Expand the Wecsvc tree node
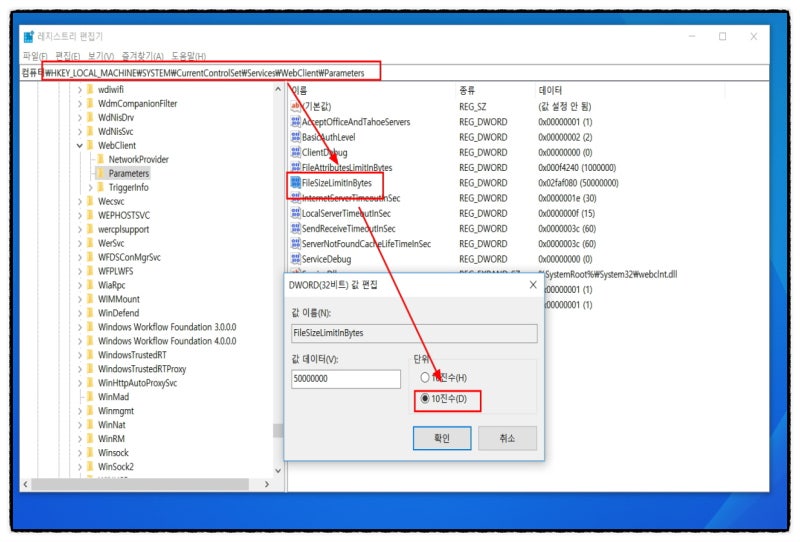Viewport: 800px width, 542px height. [80, 202]
